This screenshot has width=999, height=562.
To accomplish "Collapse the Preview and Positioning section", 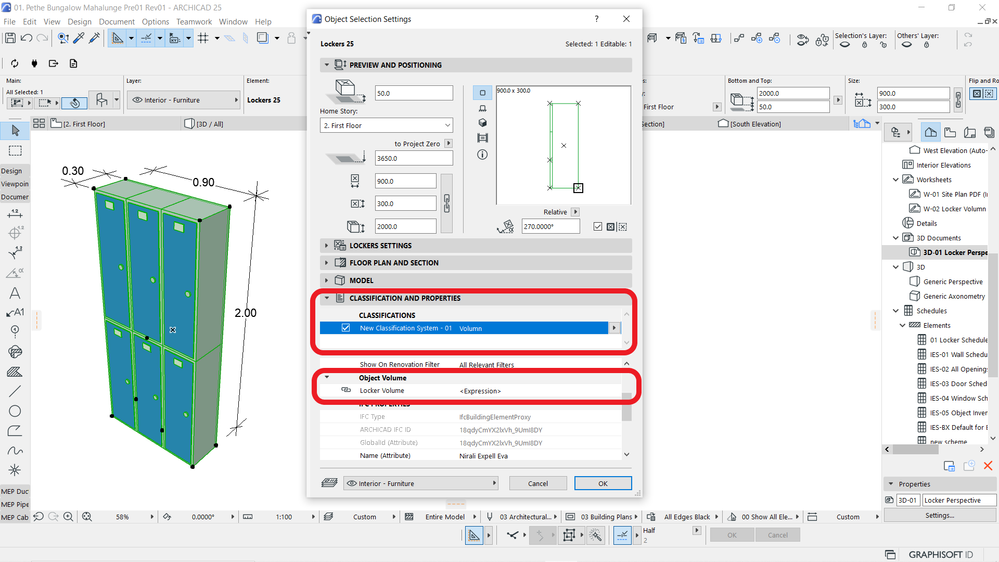I will pos(327,64).
